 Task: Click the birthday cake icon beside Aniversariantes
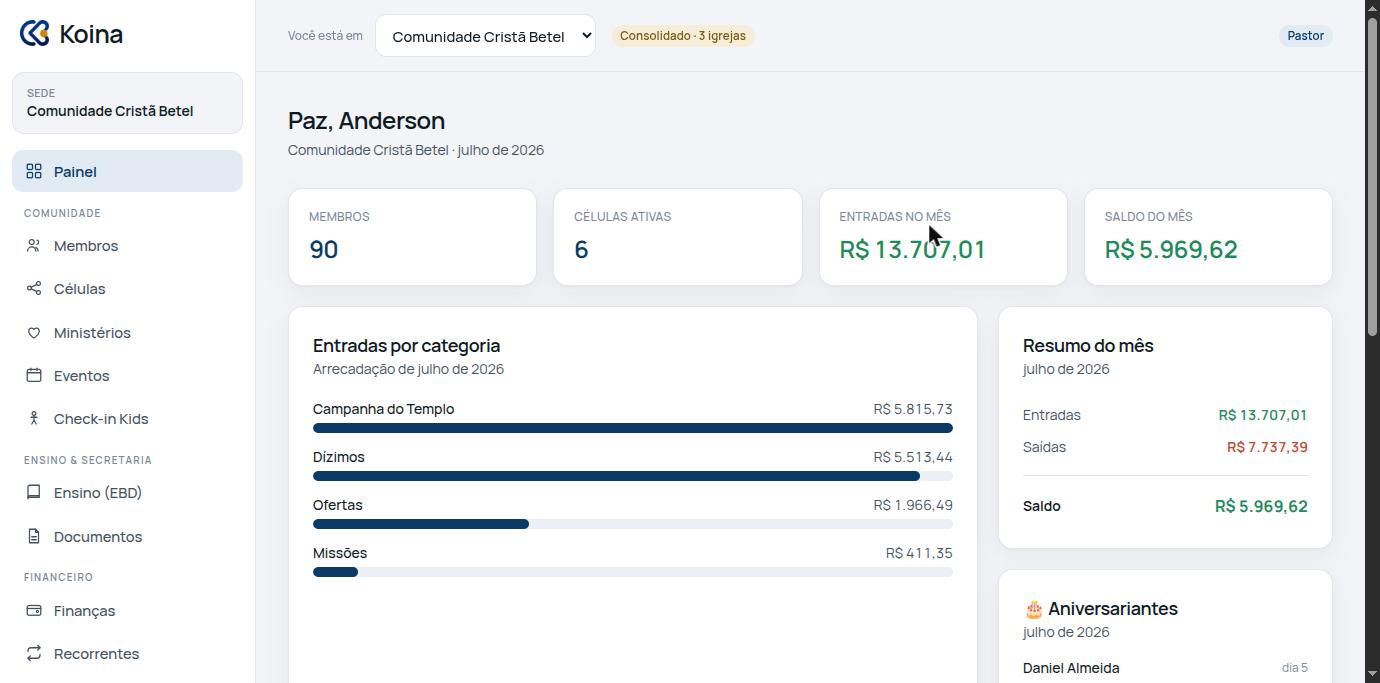(x=1034, y=608)
